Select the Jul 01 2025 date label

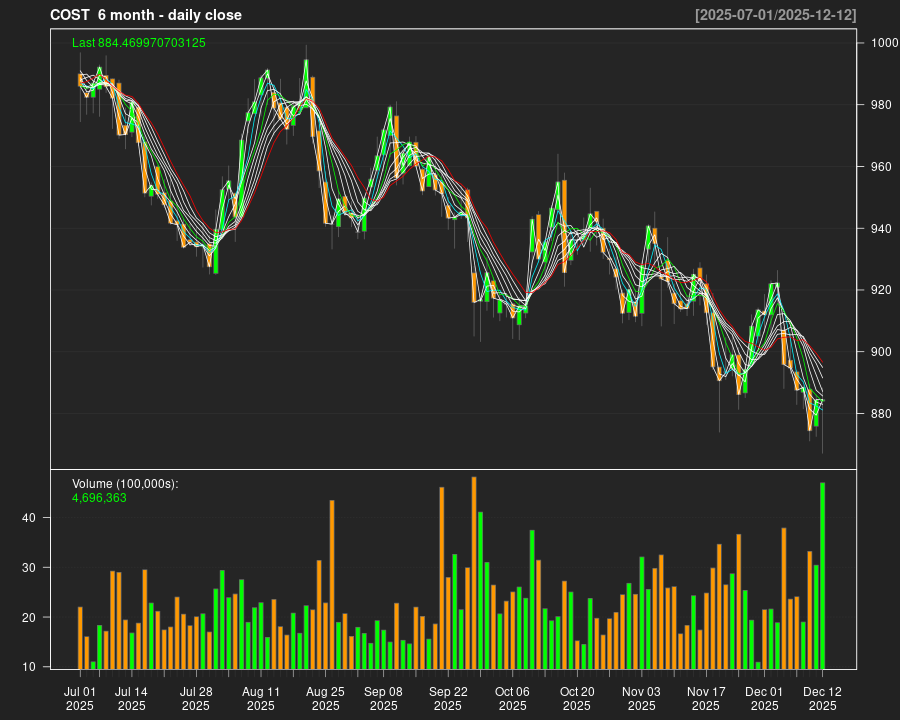click(x=80, y=698)
